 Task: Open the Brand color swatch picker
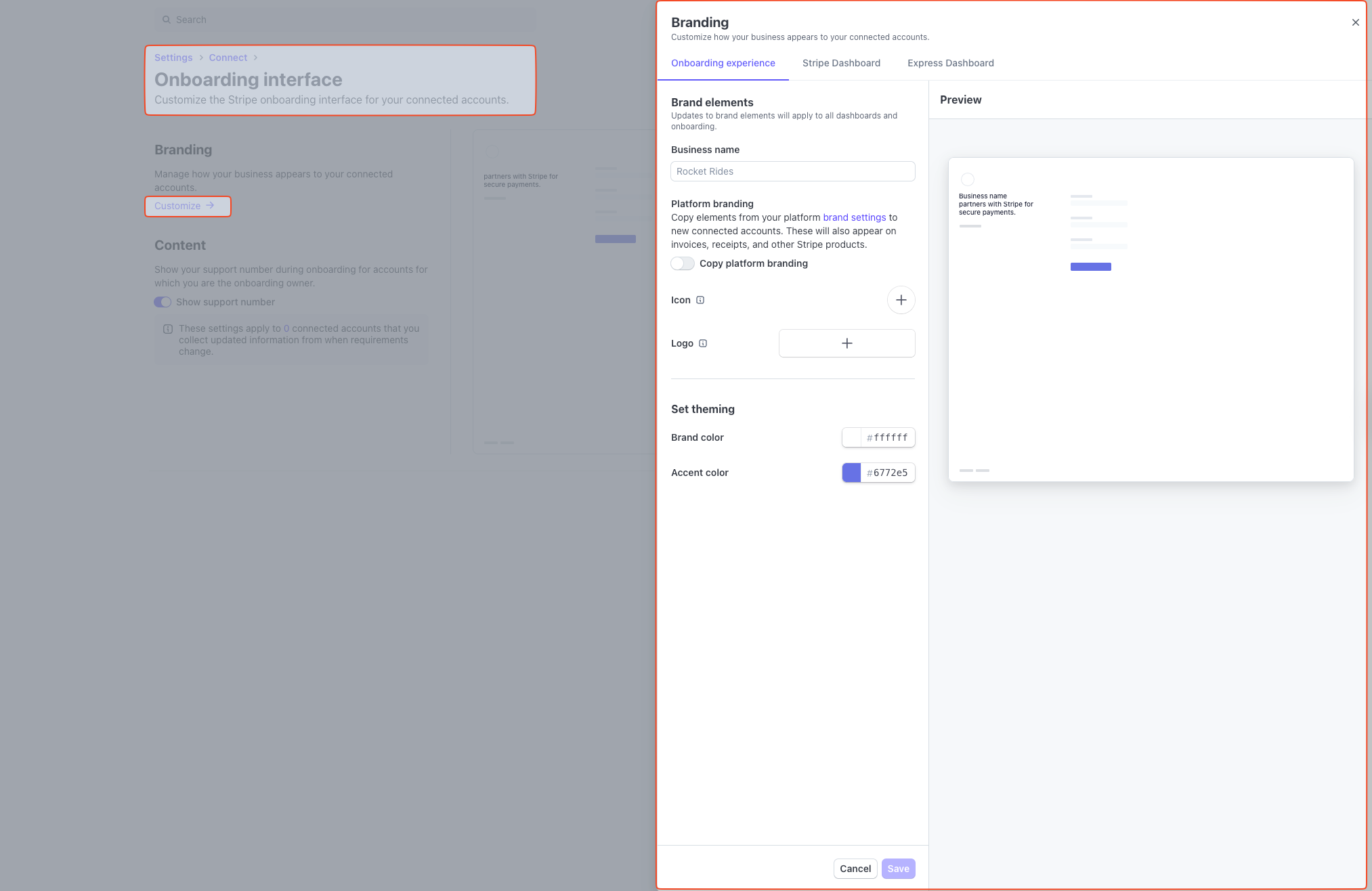(851, 437)
